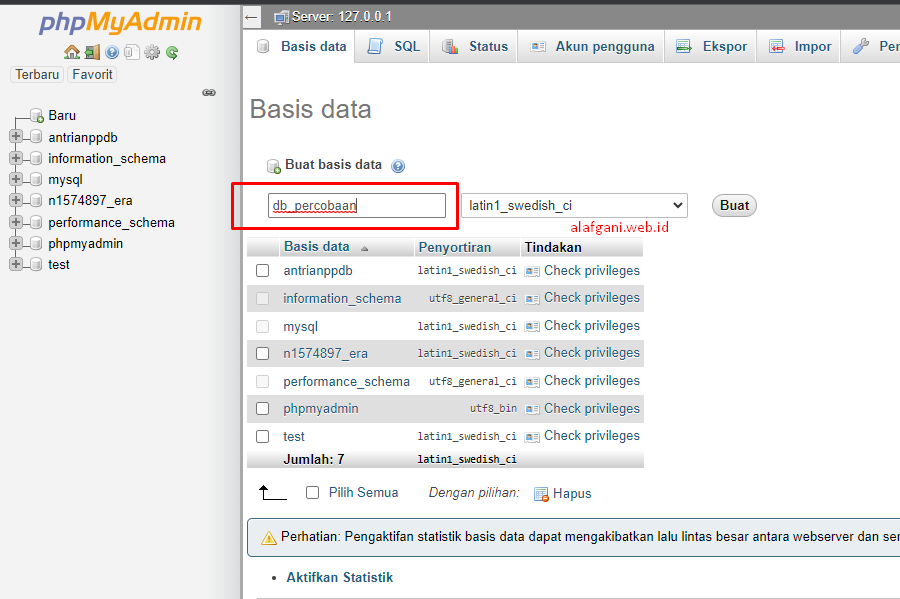Check the checkbox next to the test database
Viewport: 900px width, 599px height.
point(262,436)
